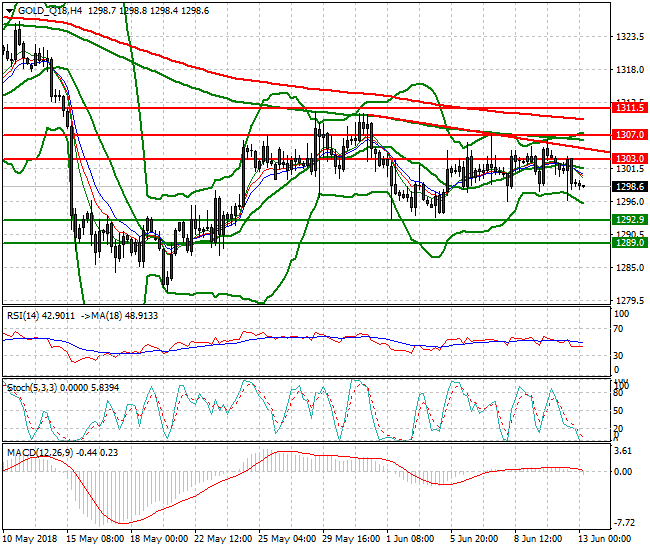Select the 29 May 16:00 time label

pos(351,539)
